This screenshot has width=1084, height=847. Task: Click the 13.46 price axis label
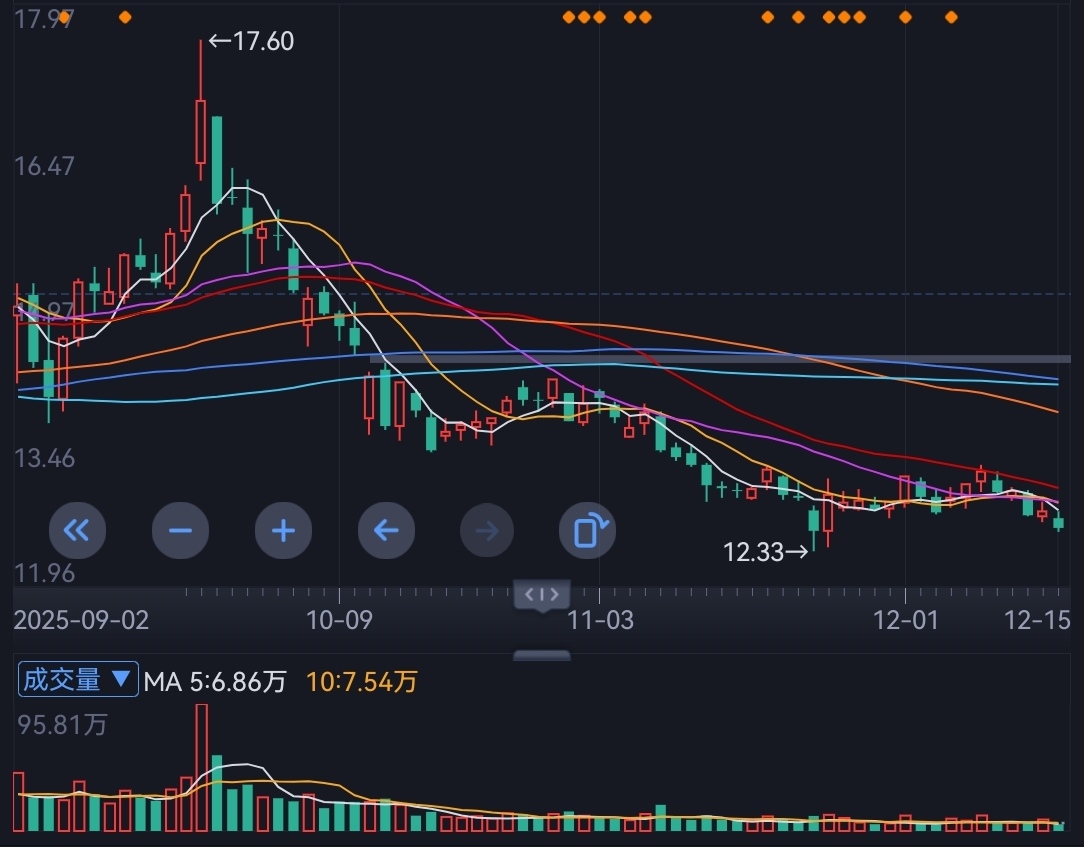[44, 458]
